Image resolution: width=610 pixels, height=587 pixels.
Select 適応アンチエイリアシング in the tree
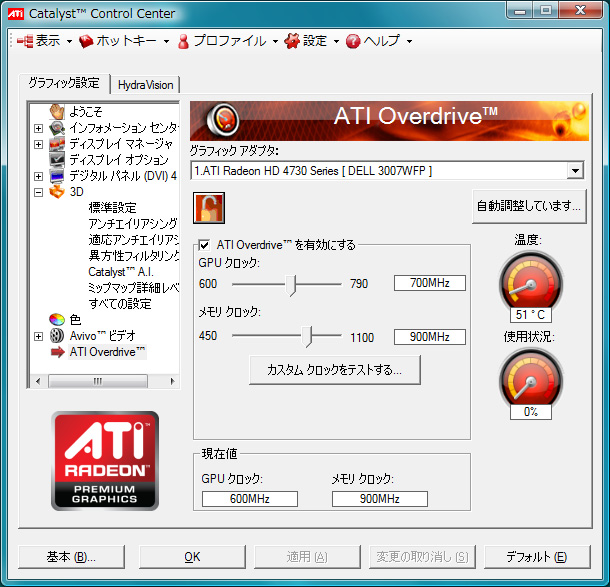coord(133,240)
